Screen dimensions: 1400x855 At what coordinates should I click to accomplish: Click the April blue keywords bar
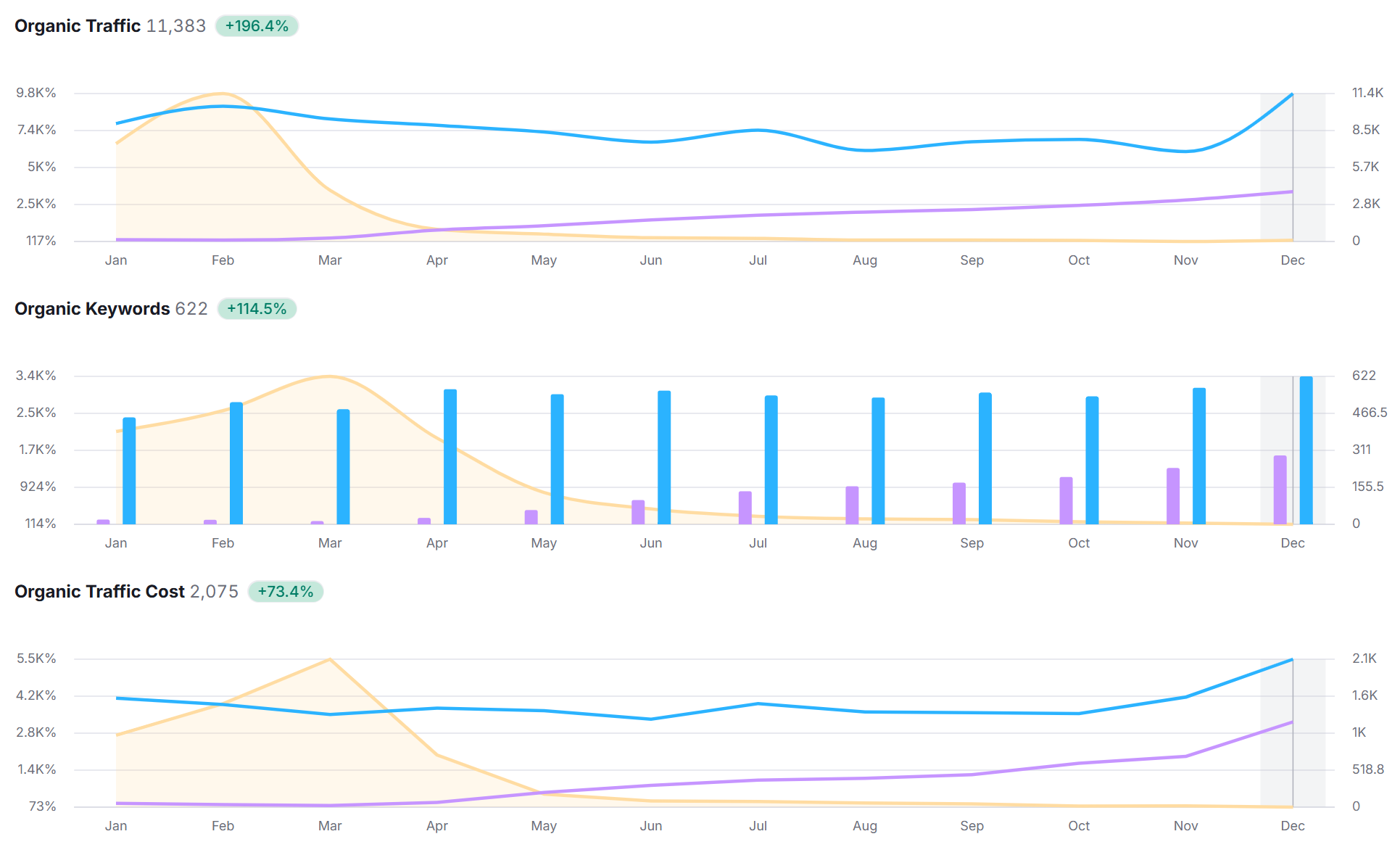(x=450, y=457)
